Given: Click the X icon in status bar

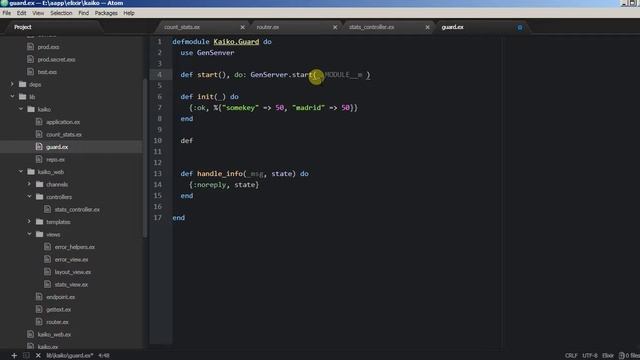Looking at the screenshot, I should click(x=38, y=356).
